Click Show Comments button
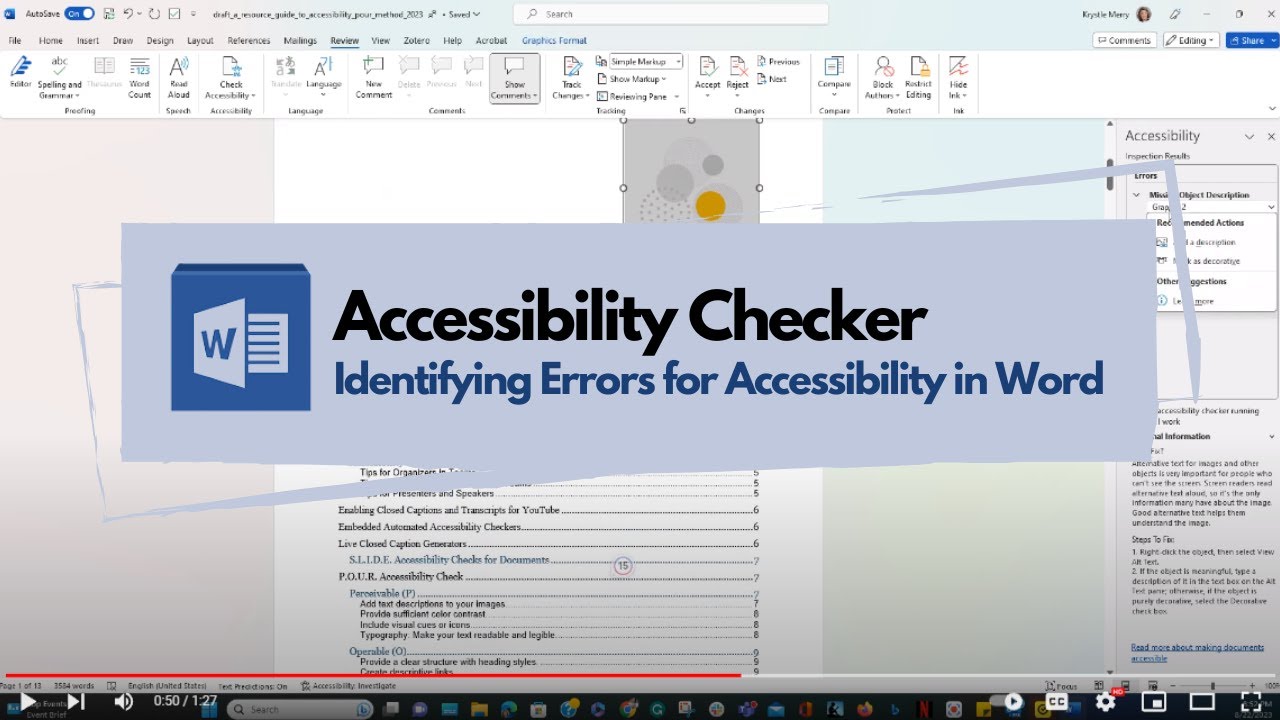Viewport: 1280px width, 720px height. (515, 77)
